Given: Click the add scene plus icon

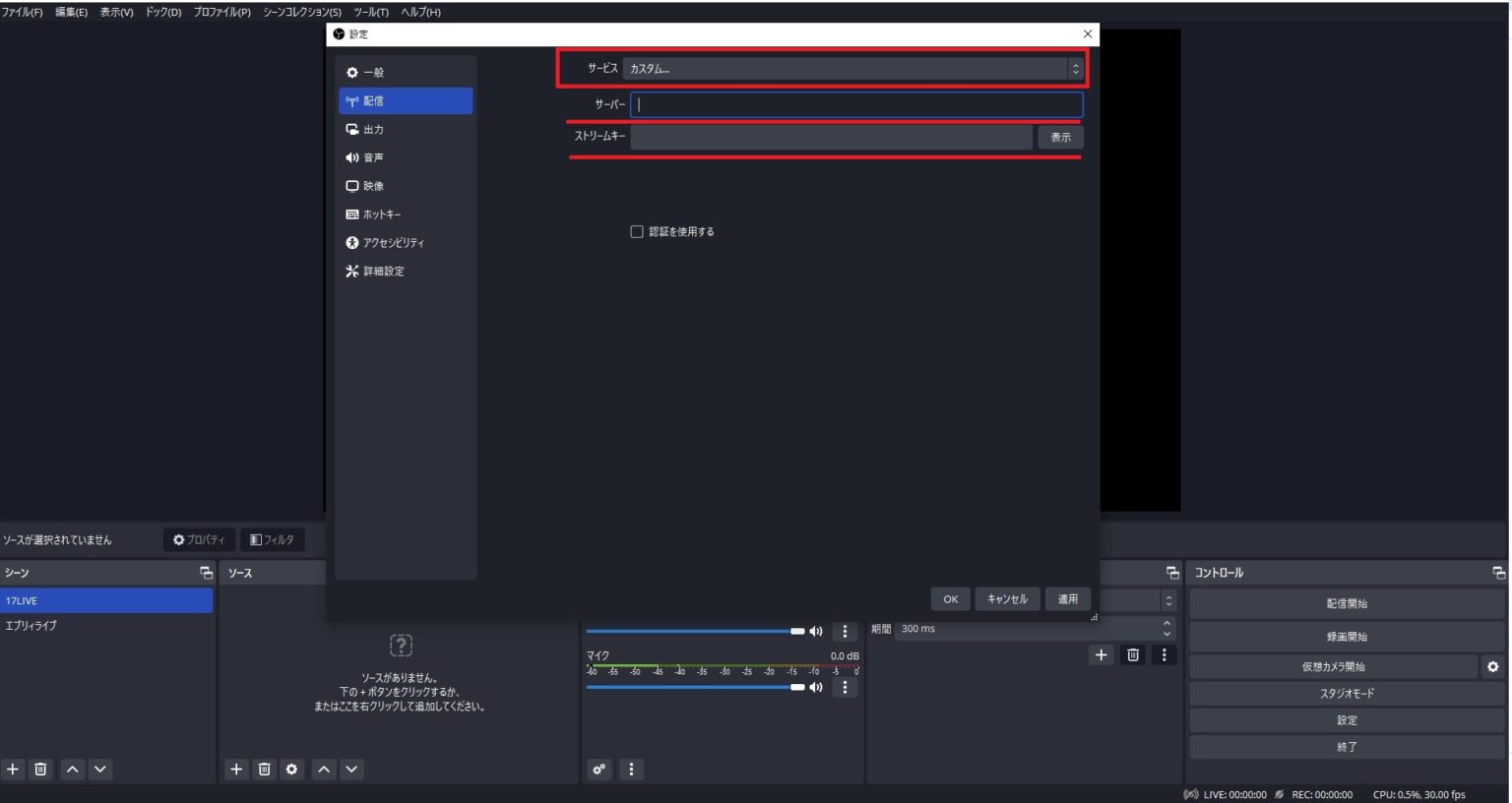Looking at the screenshot, I should click(x=13, y=770).
